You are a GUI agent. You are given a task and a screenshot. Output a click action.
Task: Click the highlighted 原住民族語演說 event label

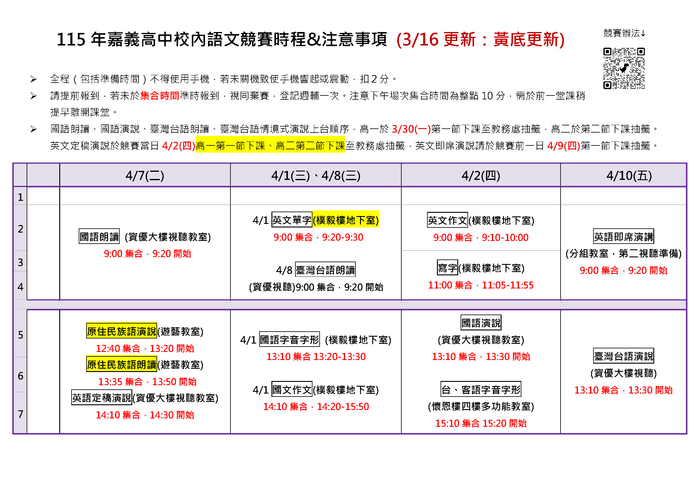122,331
